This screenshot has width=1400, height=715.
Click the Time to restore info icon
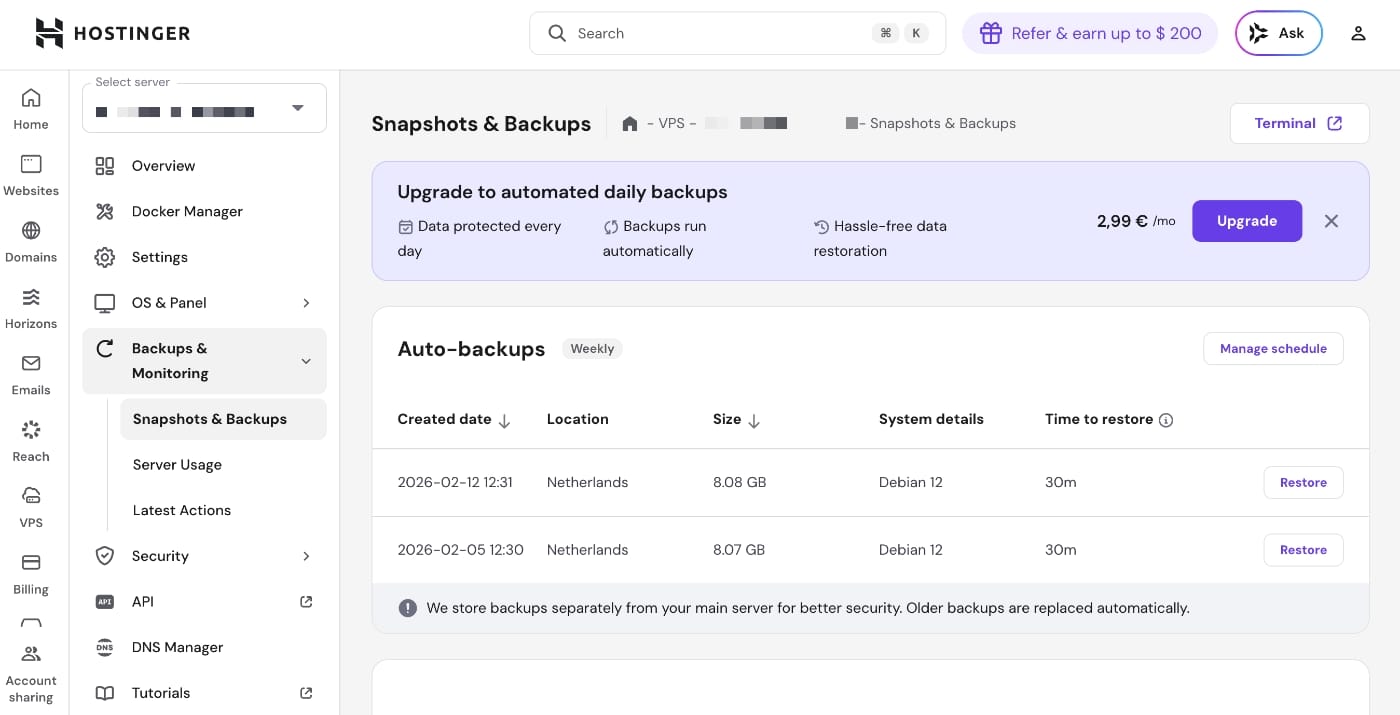pos(1166,420)
